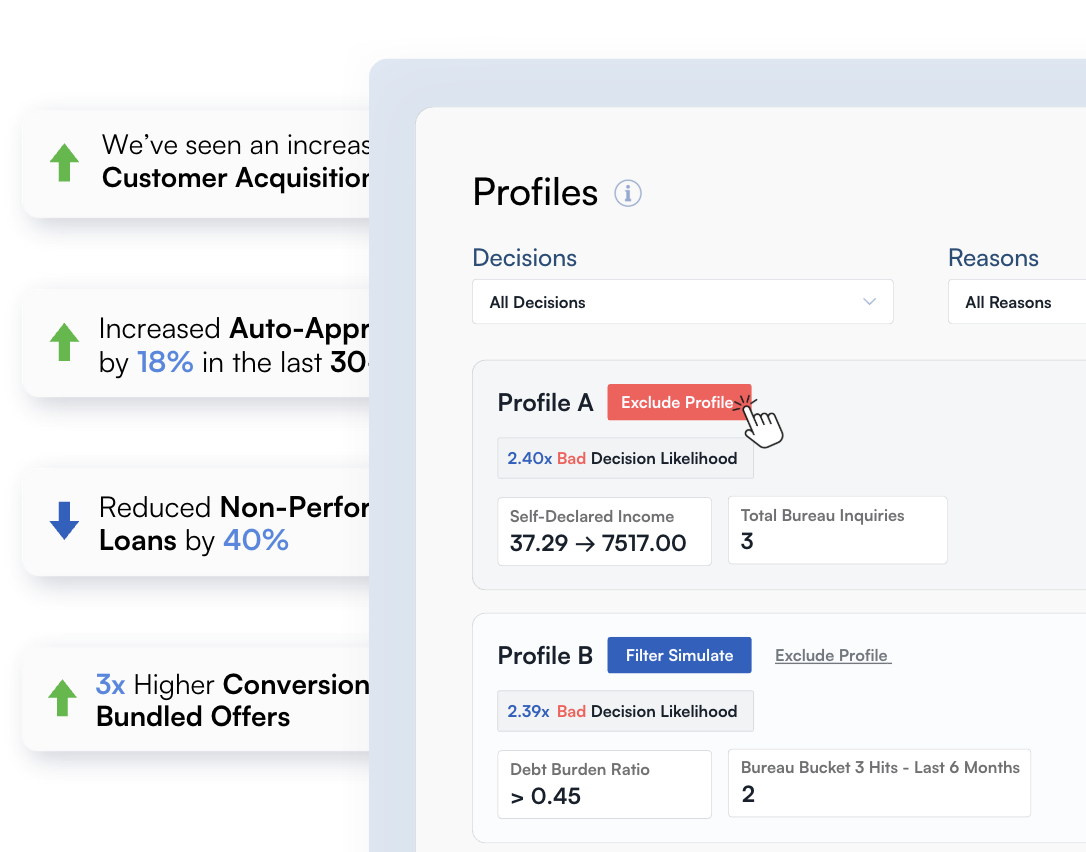Click the Customer Acquisition text

tap(235, 178)
